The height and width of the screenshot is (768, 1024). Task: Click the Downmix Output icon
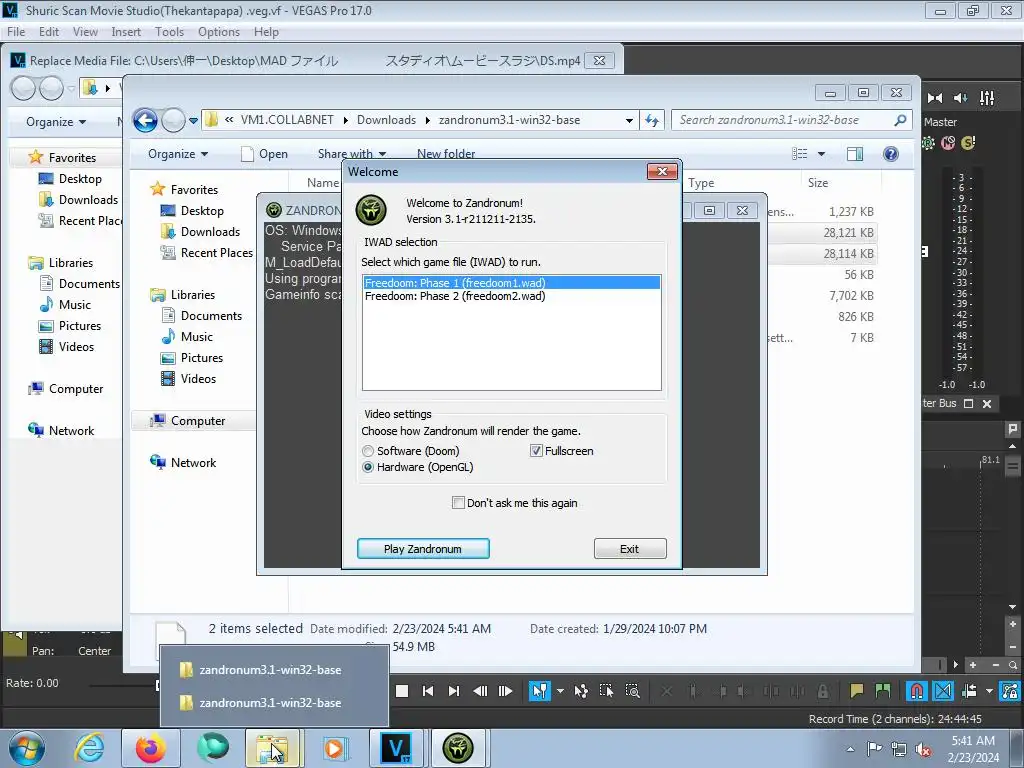[x=935, y=98]
